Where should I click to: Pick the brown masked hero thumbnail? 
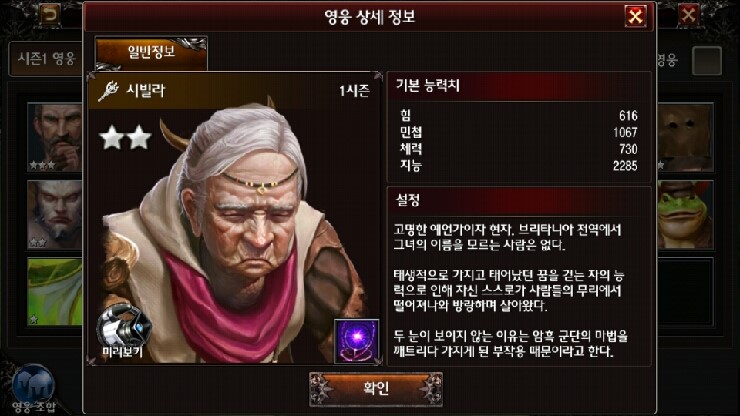pyautogui.click(x=685, y=137)
